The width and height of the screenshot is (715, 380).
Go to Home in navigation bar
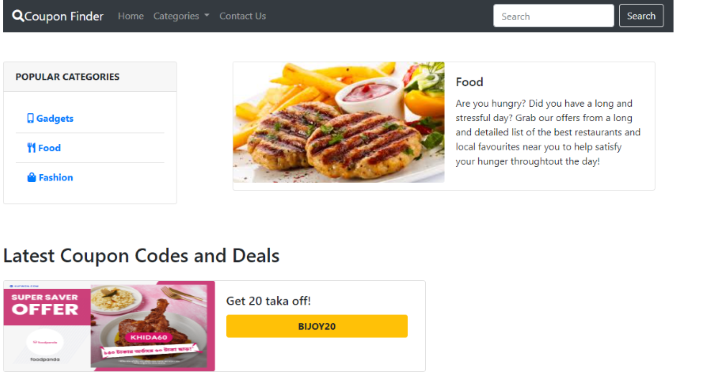point(130,16)
